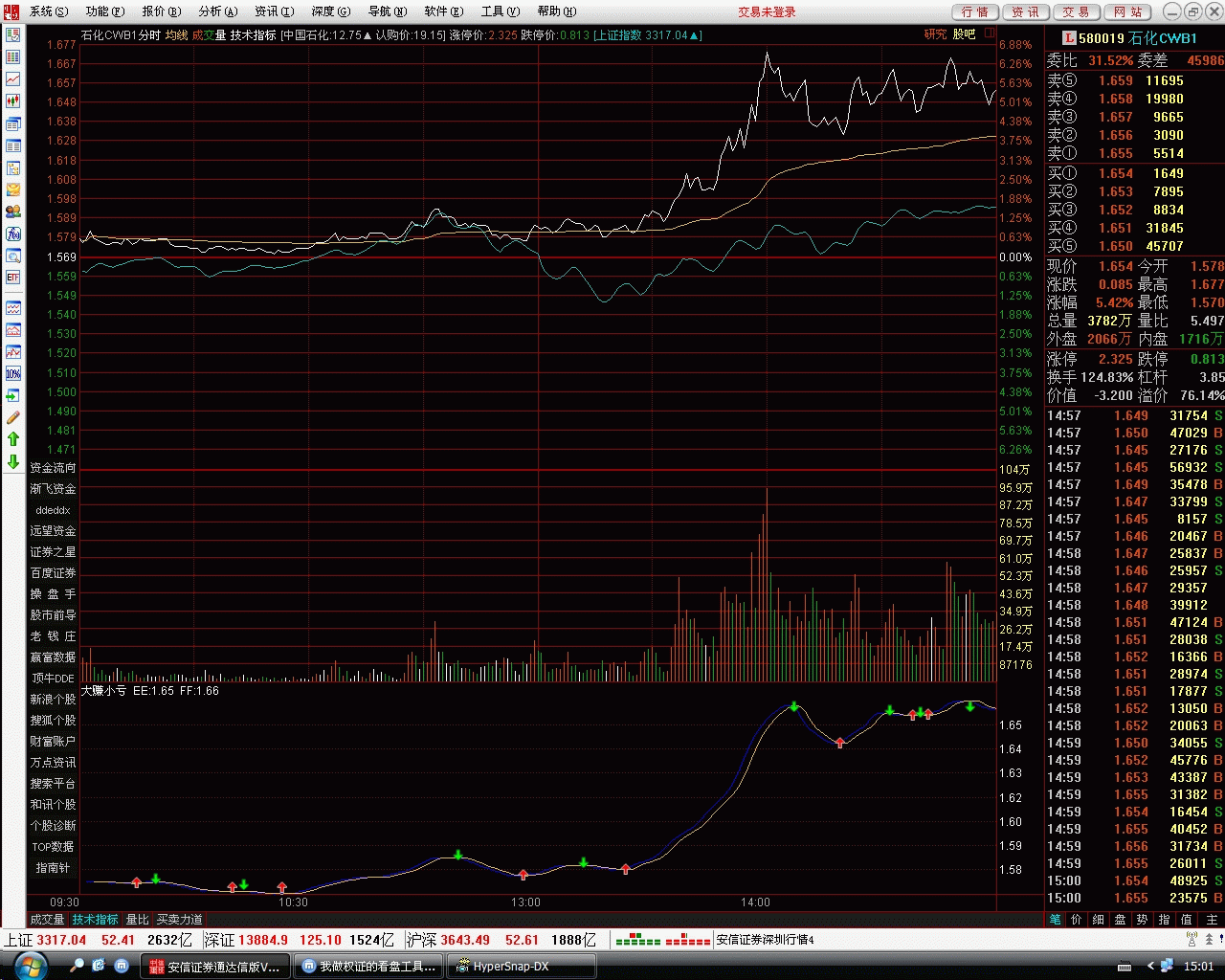Click the 安信证券深圳行情4 status bar text
1225x980 pixels.
click(x=766, y=940)
